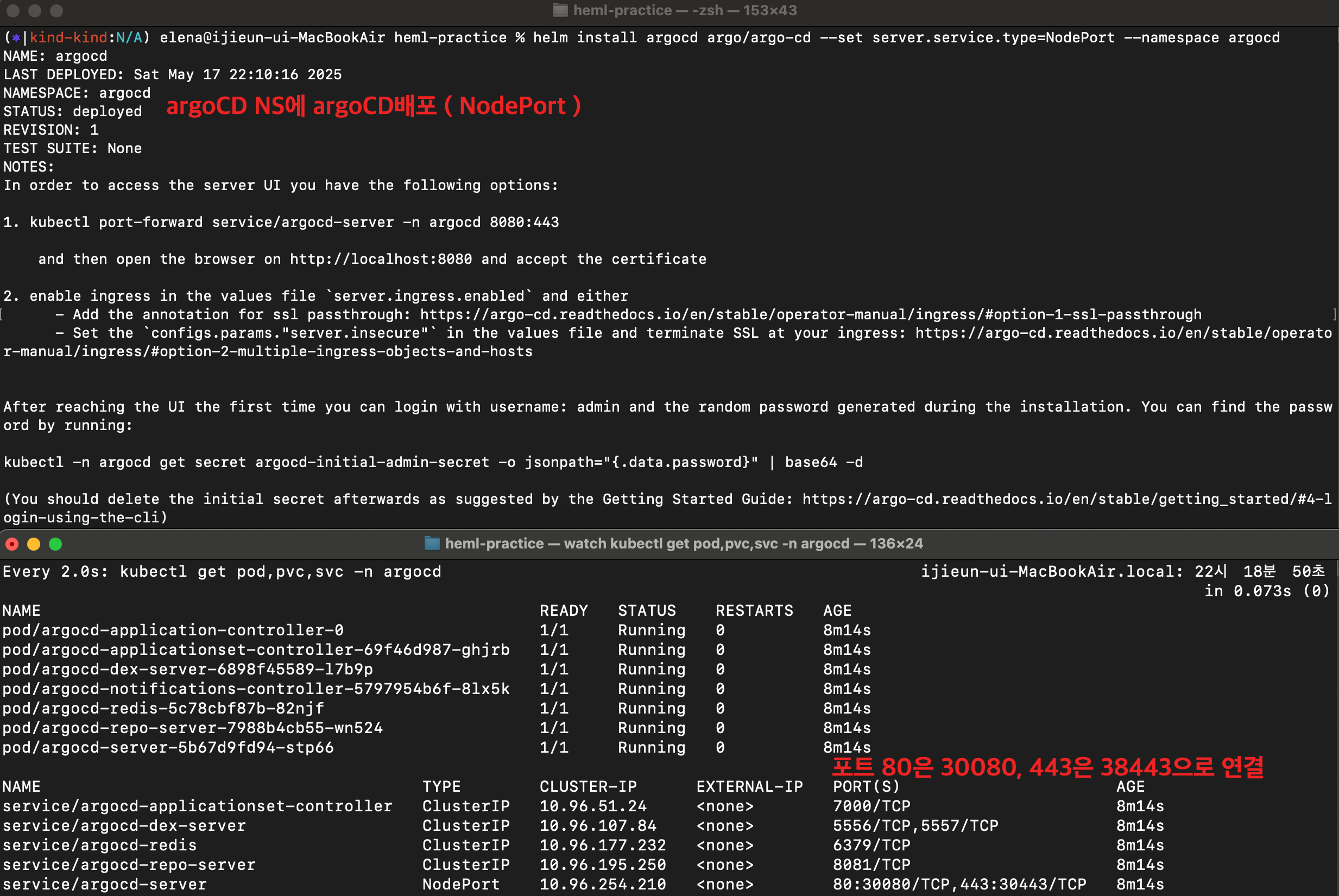Click the top window title 'heml-practice — -zsh — 153×43'
The width and height of the screenshot is (1339, 896).
tap(685, 10)
